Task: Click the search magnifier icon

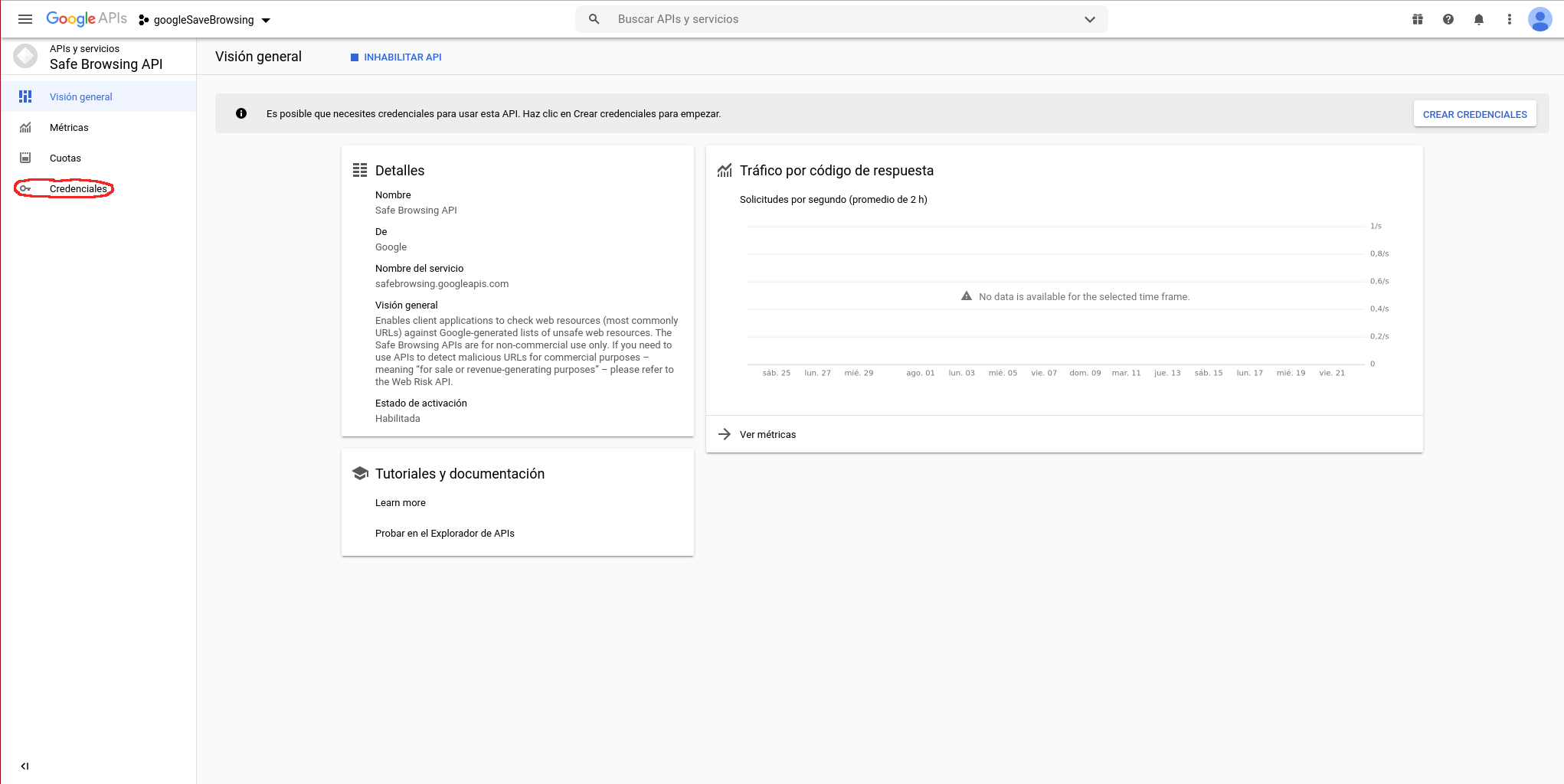Action: [594, 19]
